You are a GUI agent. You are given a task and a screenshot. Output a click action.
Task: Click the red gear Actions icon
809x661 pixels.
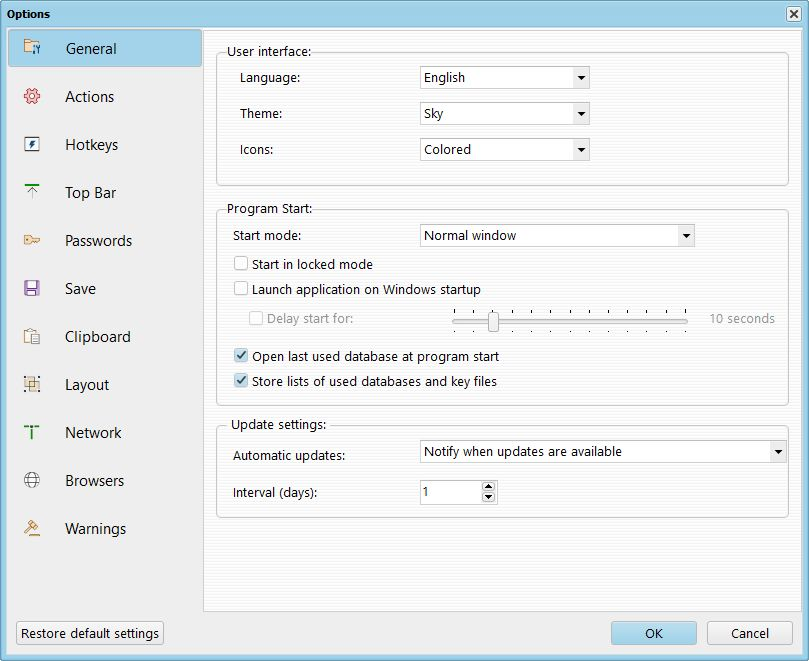pos(32,96)
